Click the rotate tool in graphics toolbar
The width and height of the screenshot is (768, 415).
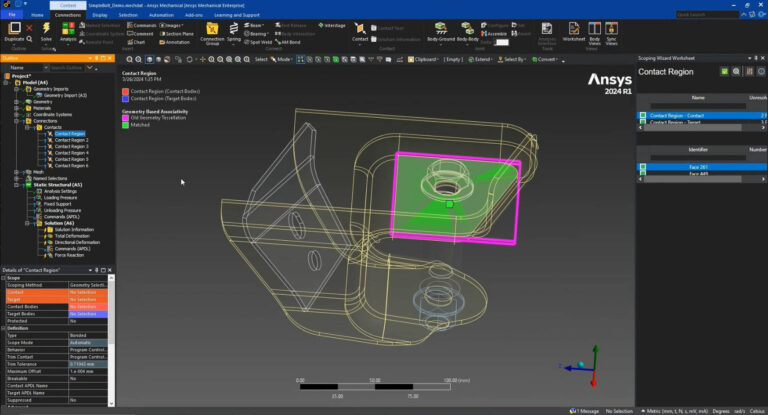[x=190, y=59]
